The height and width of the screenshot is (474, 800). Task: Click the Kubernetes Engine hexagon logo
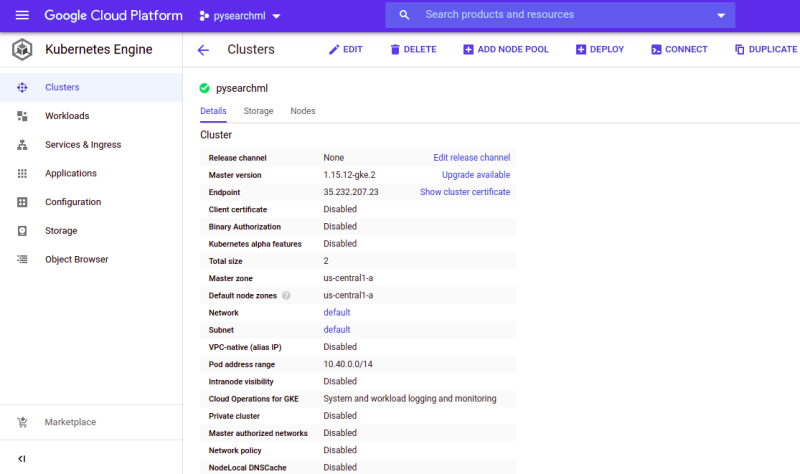click(x=22, y=49)
